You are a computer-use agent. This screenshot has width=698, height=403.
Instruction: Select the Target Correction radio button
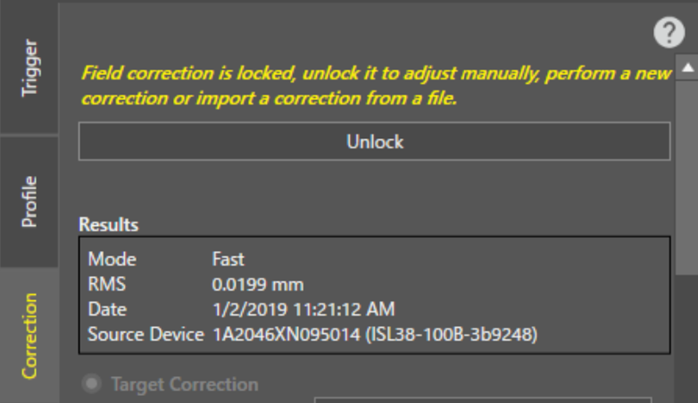click(x=93, y=384)
